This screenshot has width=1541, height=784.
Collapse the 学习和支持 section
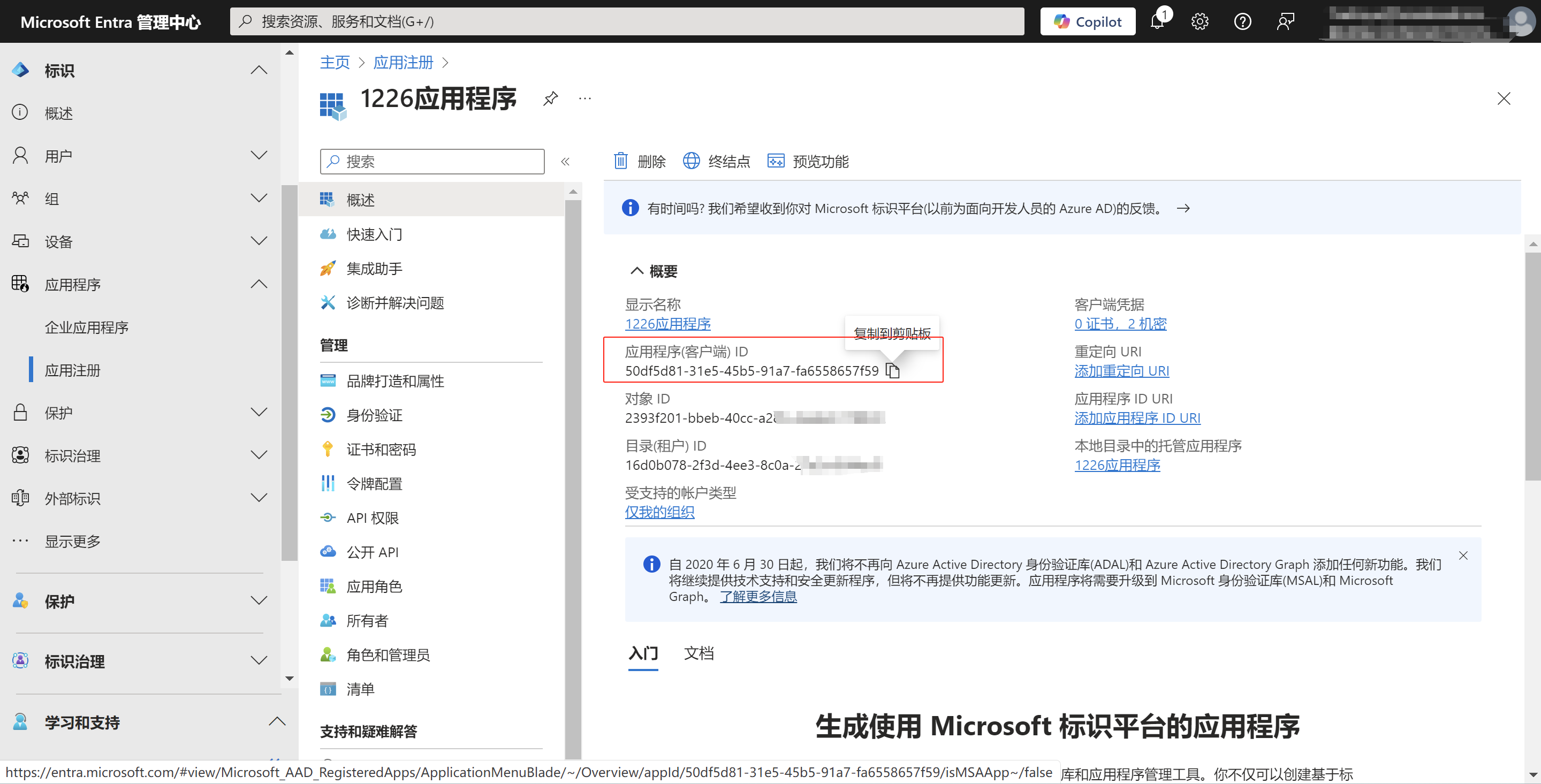(x=276, y=722)
